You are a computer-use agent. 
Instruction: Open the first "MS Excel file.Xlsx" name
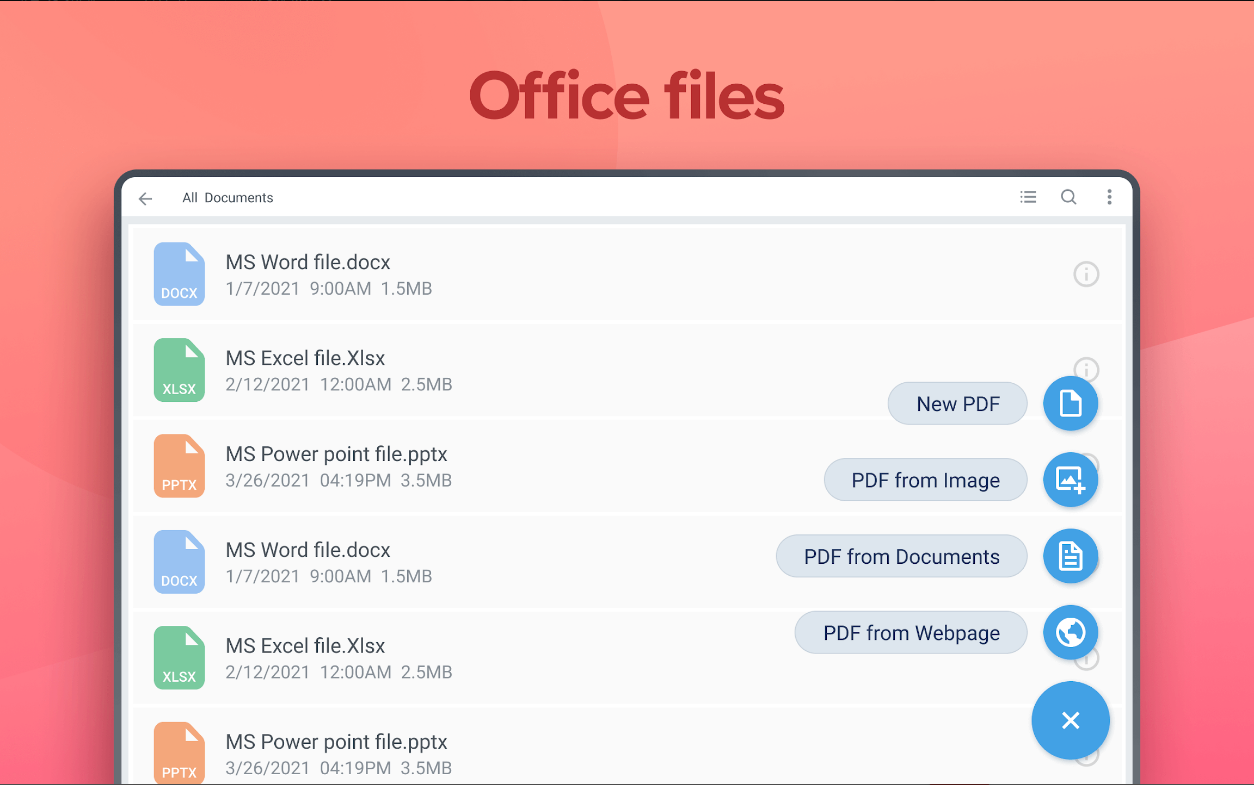[x=305, y=358]
